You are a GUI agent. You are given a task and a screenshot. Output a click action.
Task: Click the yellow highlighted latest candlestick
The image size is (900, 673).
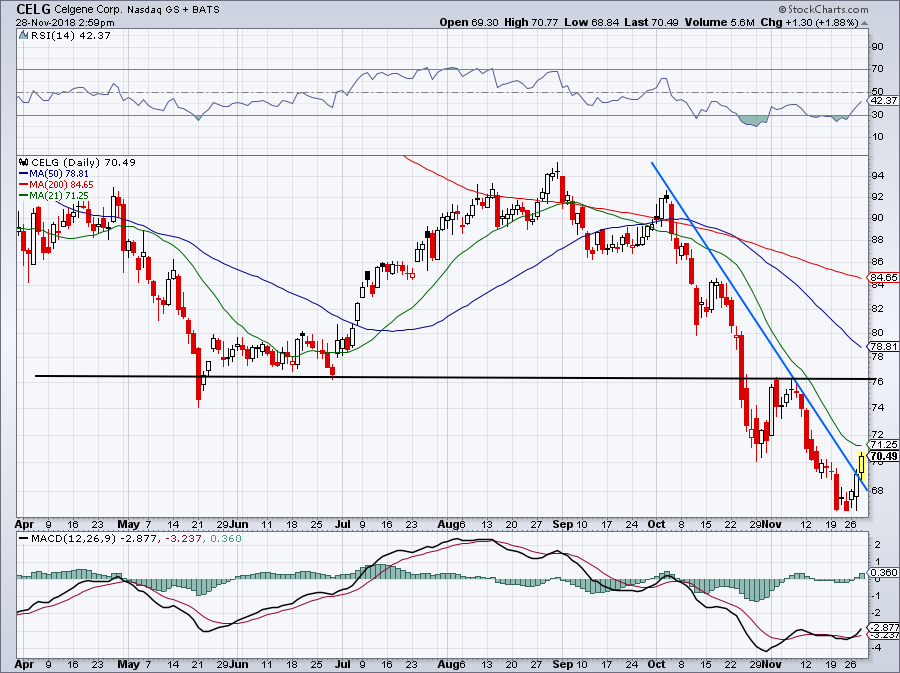862,465
